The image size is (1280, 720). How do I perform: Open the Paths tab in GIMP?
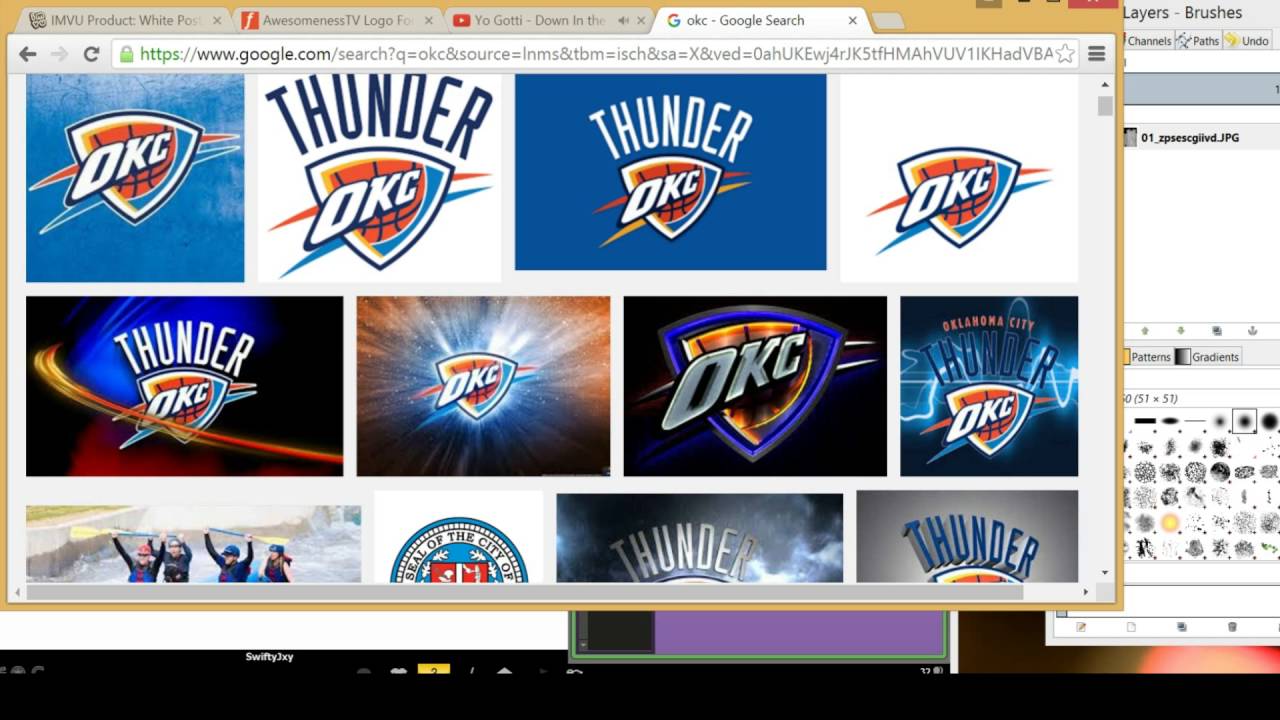click(x=1198, y=41)
